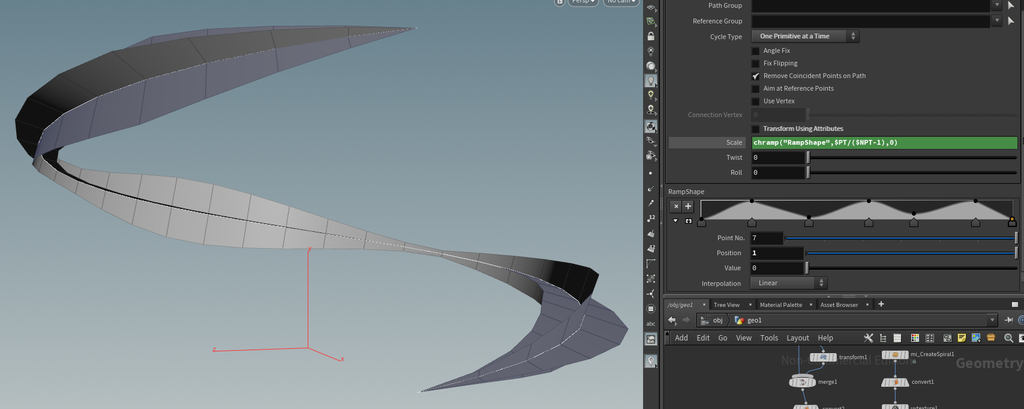Select the highlighted headlight bulb icon
The image size is (1024, 409).
click(650, 81)
